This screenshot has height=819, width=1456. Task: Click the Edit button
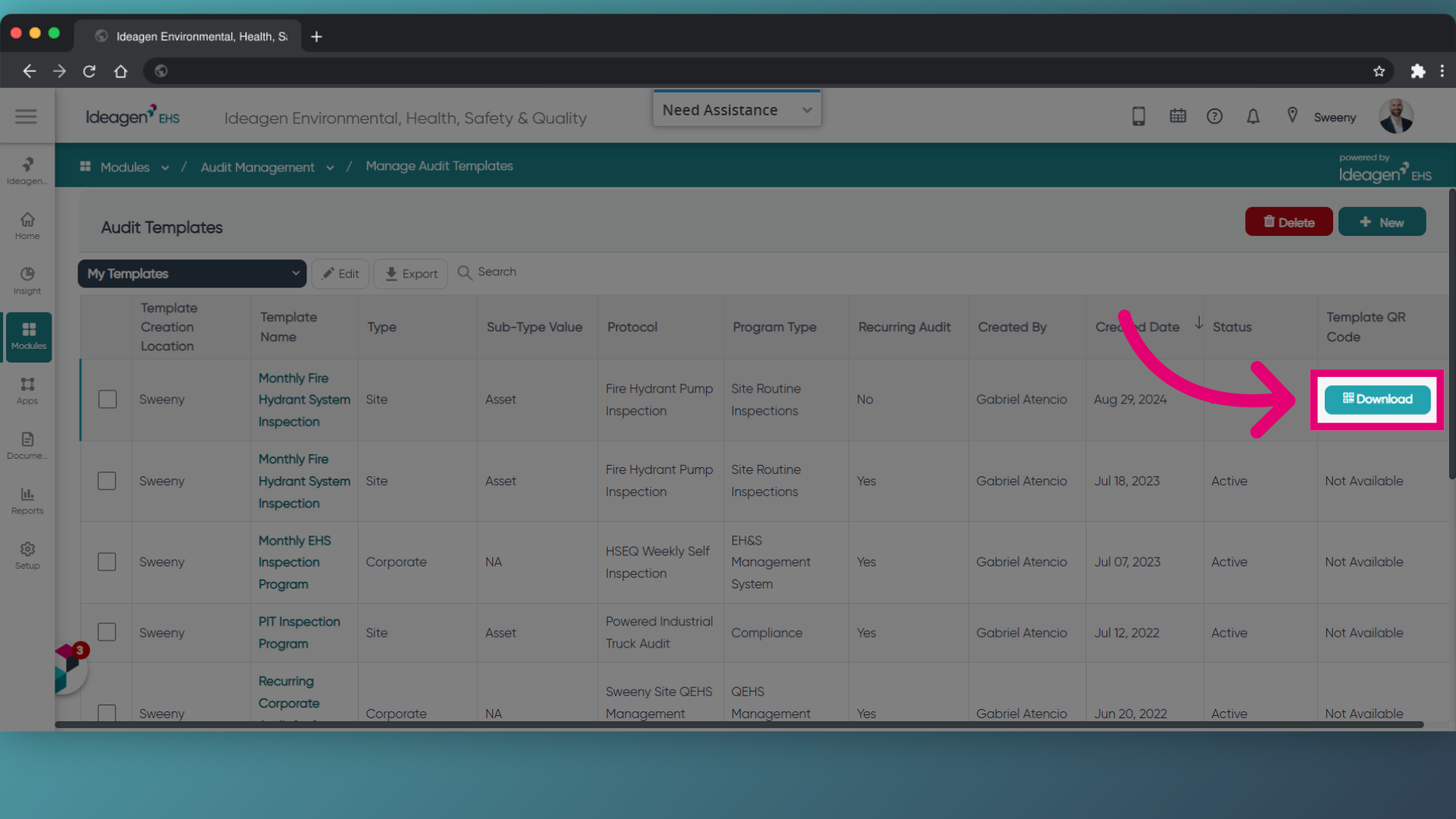pos(340,274)
